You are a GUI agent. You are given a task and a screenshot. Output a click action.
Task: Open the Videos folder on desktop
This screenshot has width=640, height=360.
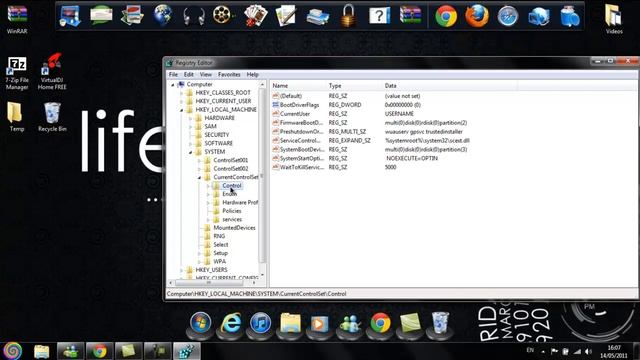614,19
